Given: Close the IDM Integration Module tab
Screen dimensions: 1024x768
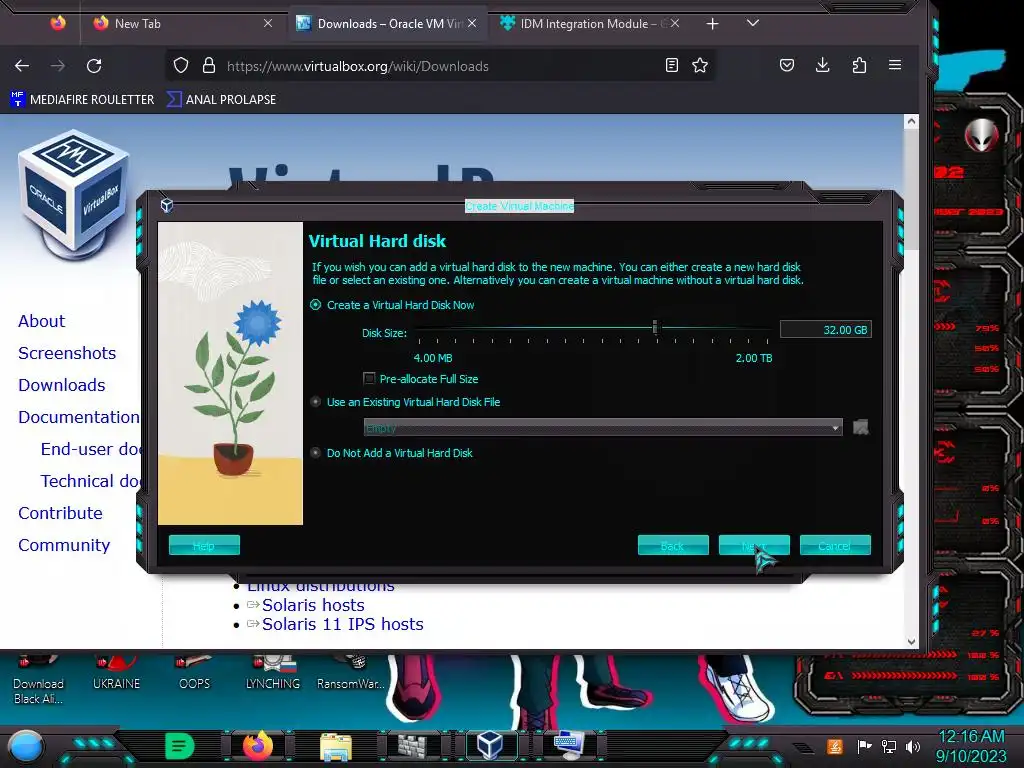Looking at the screenshot, I should 675,24.
